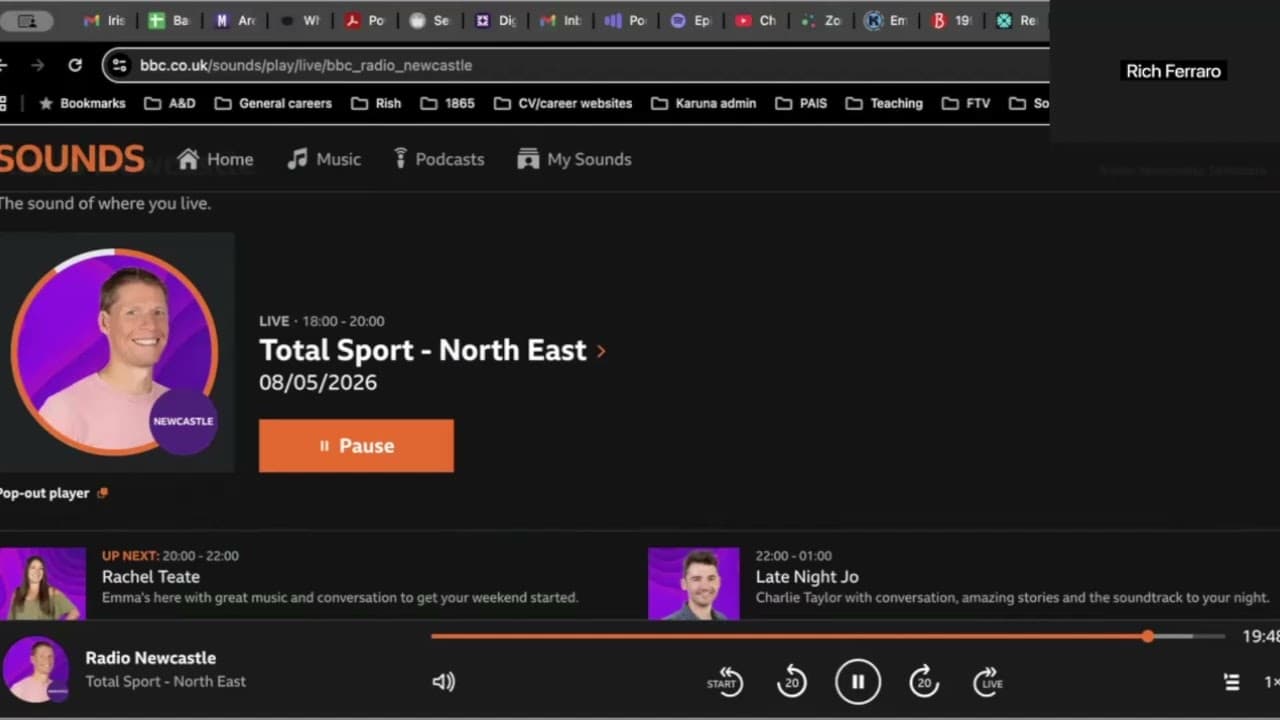The image size is (1280, 720).
Task: Jump to LIVE broadcast
Action: pos(989,681)
